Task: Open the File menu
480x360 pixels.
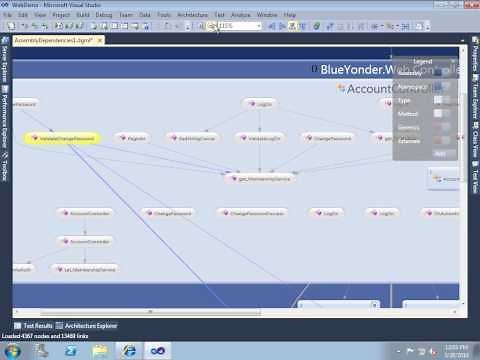Action: 7,15
